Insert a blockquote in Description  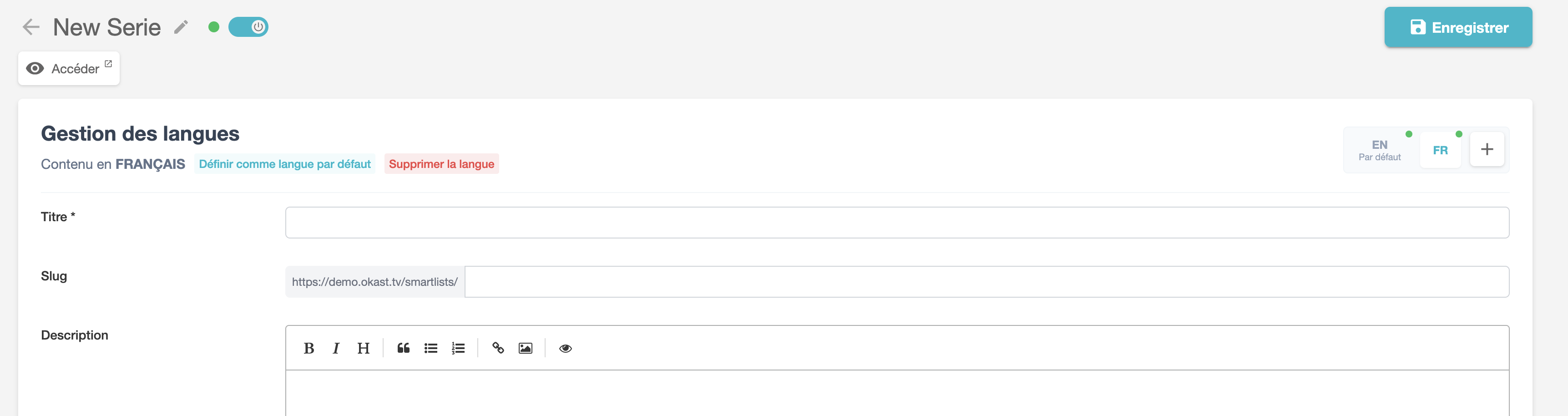click(403, 348)
